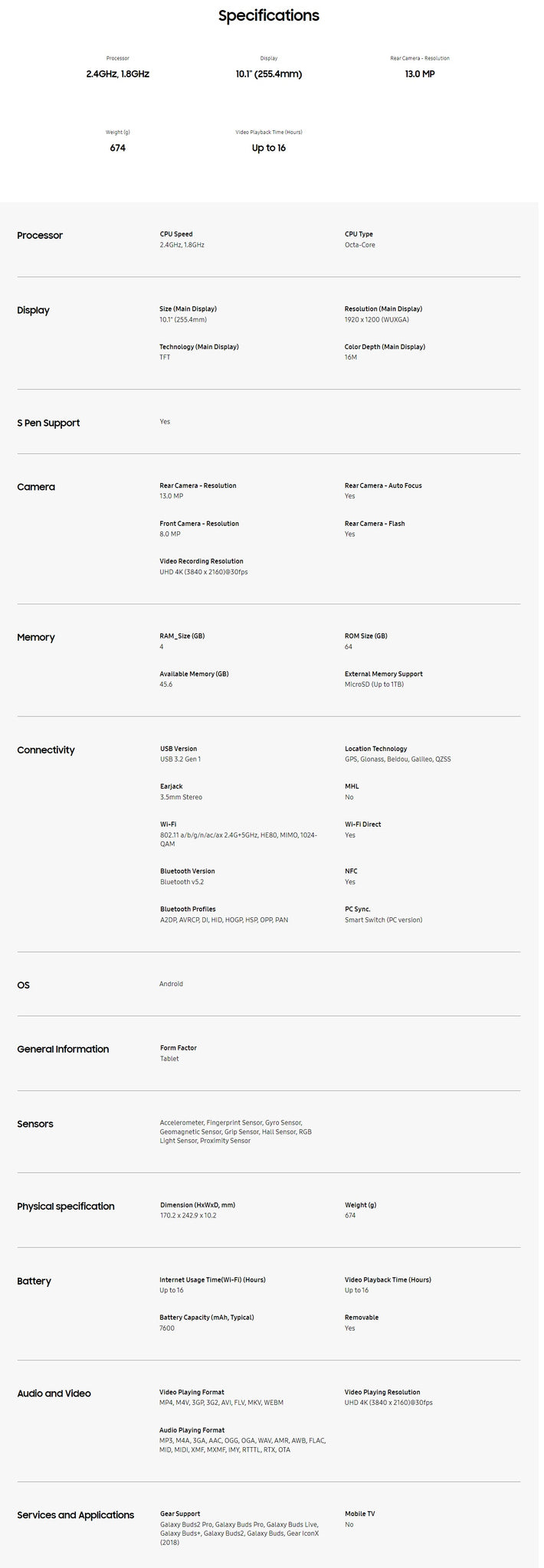Click the Specifications page title

(x=268, y=16)
